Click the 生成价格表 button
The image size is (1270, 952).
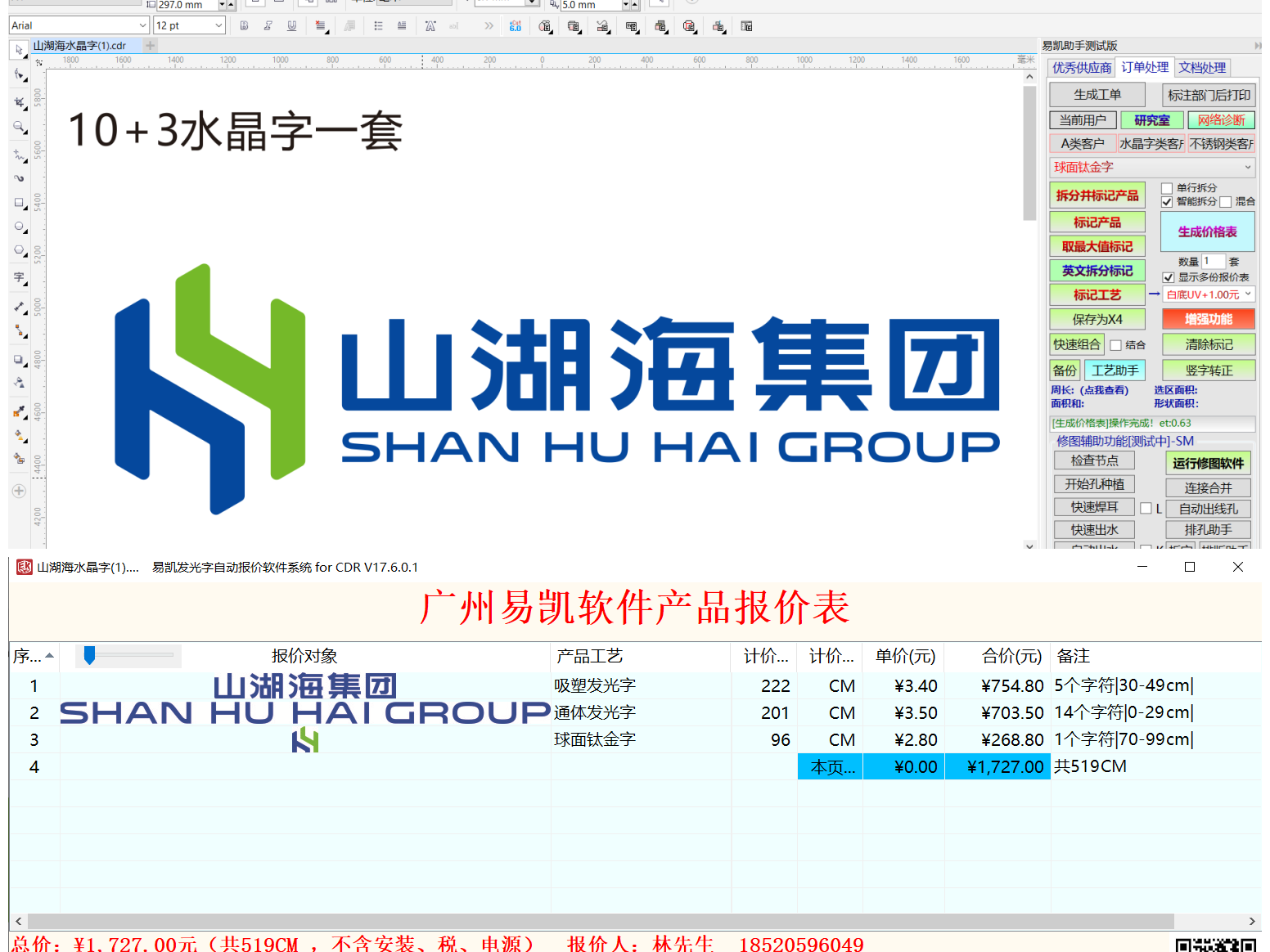(x=1207, y=231)
